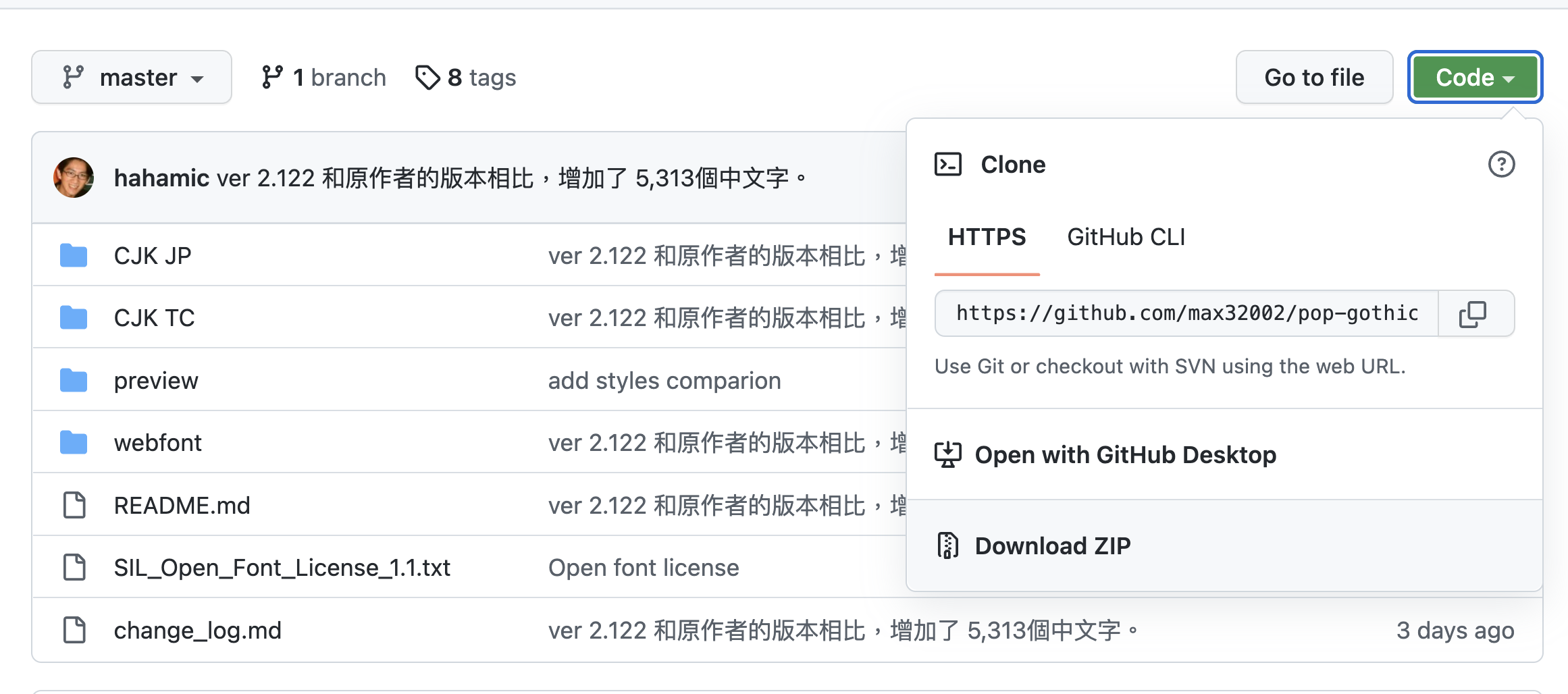Image resolution: width=1568 pixels, height=694 pixels.
Task: Switch to the HTTPS clone tab
Action: (x=987, y=237)
